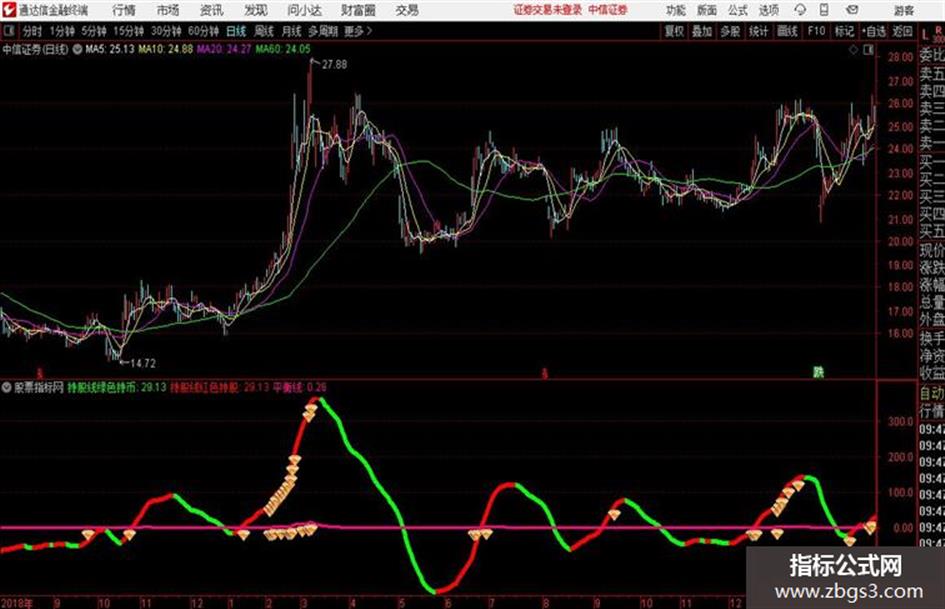The height and width of the screenshot is (609, 945).
Task: Toggle the left panel icon beside 分时
Action: [x=8, y=31]
